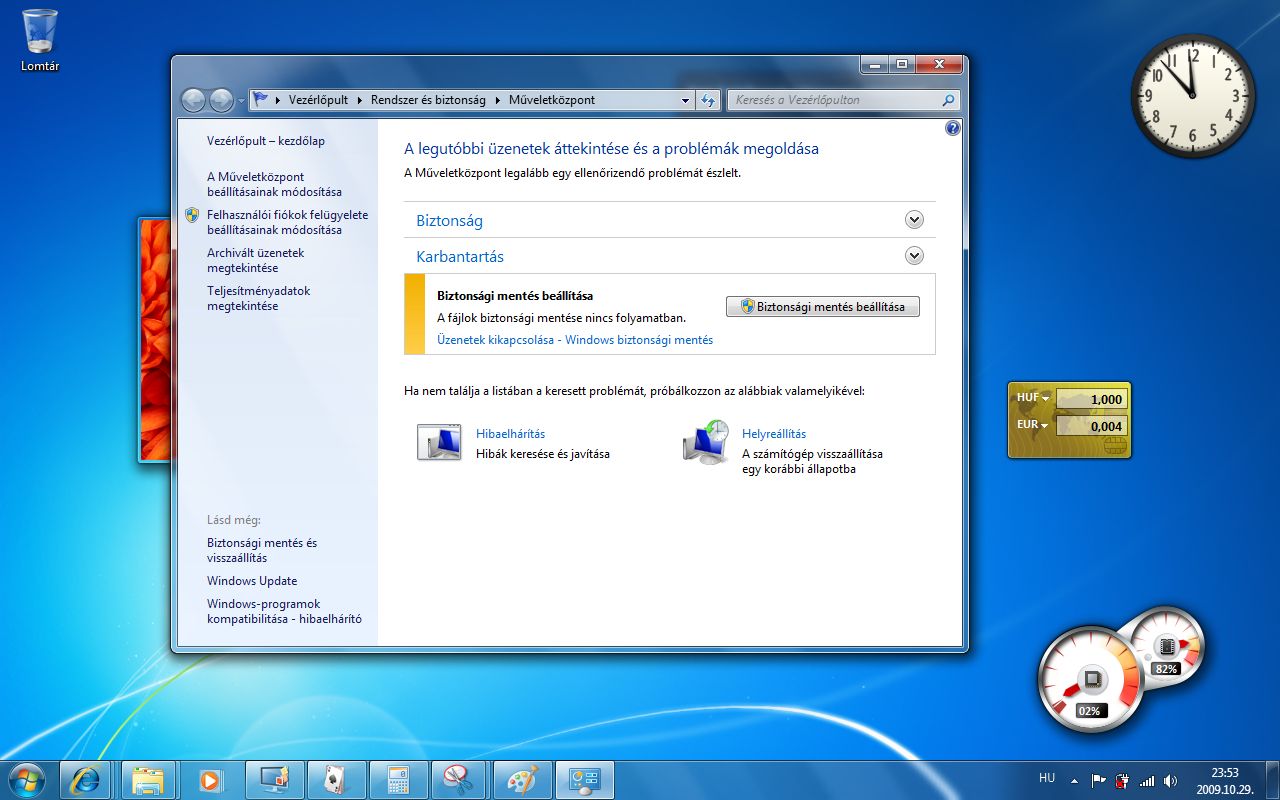Open the Hibaelhárítás troubleshooting icon

(x=439, y=442)
